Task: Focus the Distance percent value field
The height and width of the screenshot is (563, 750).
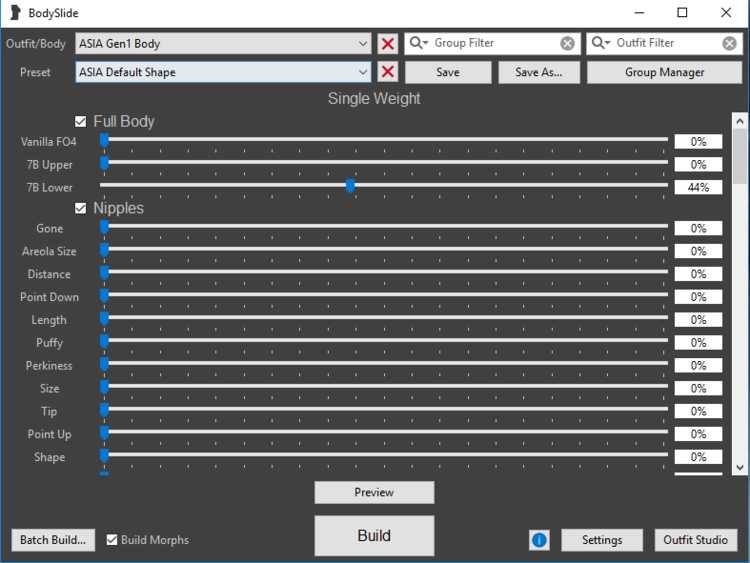Action: [698, 274]
